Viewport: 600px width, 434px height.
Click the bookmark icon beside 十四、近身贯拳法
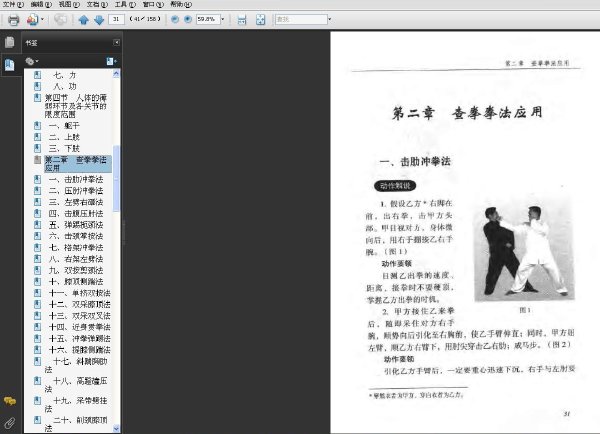[x=38, y=327]
